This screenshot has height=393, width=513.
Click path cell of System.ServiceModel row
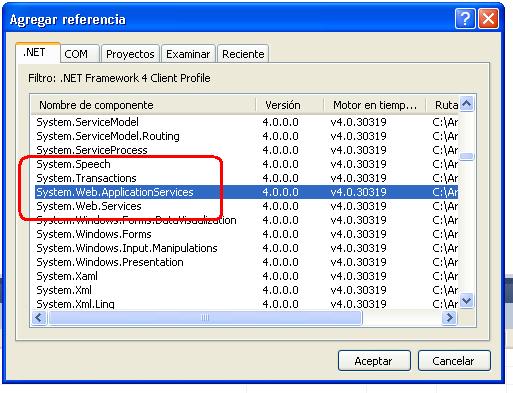445,122
